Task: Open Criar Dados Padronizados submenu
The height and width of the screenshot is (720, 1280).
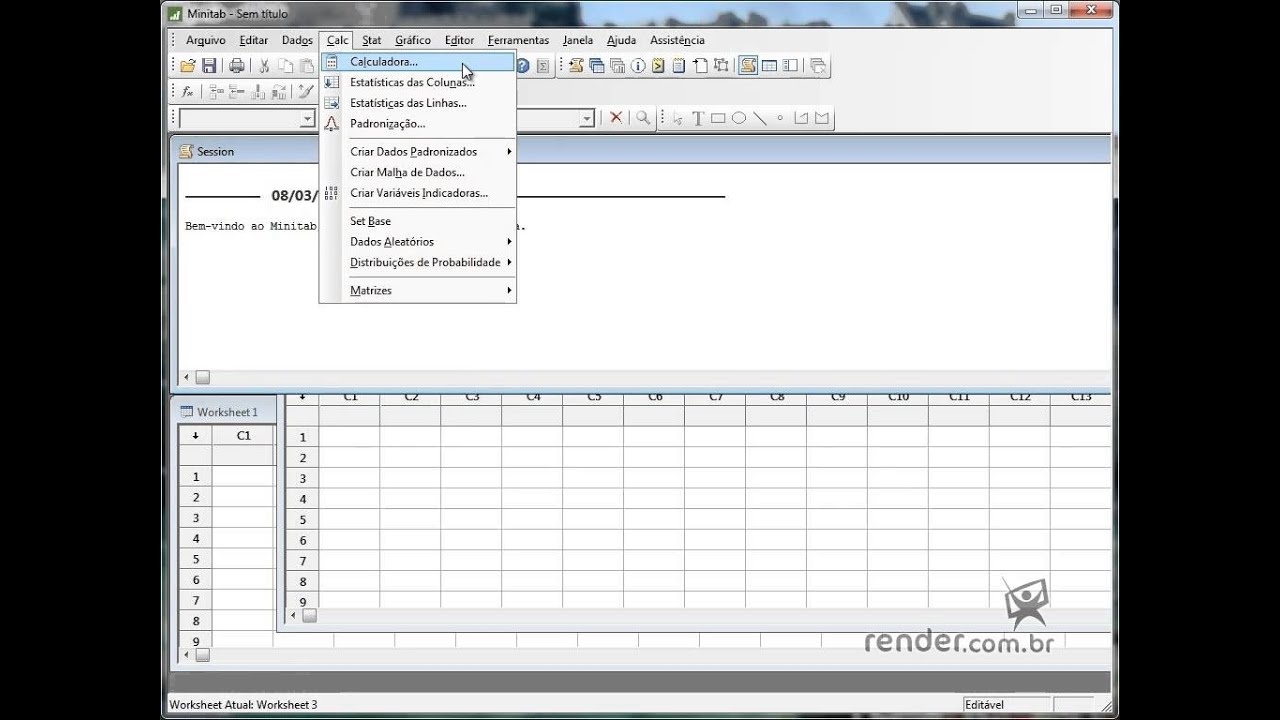Action: [x=418, y=152]
